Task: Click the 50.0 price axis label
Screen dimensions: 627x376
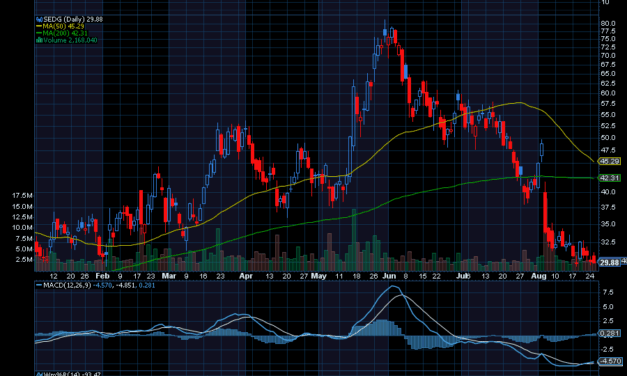Action: click(x=607, y=138)
